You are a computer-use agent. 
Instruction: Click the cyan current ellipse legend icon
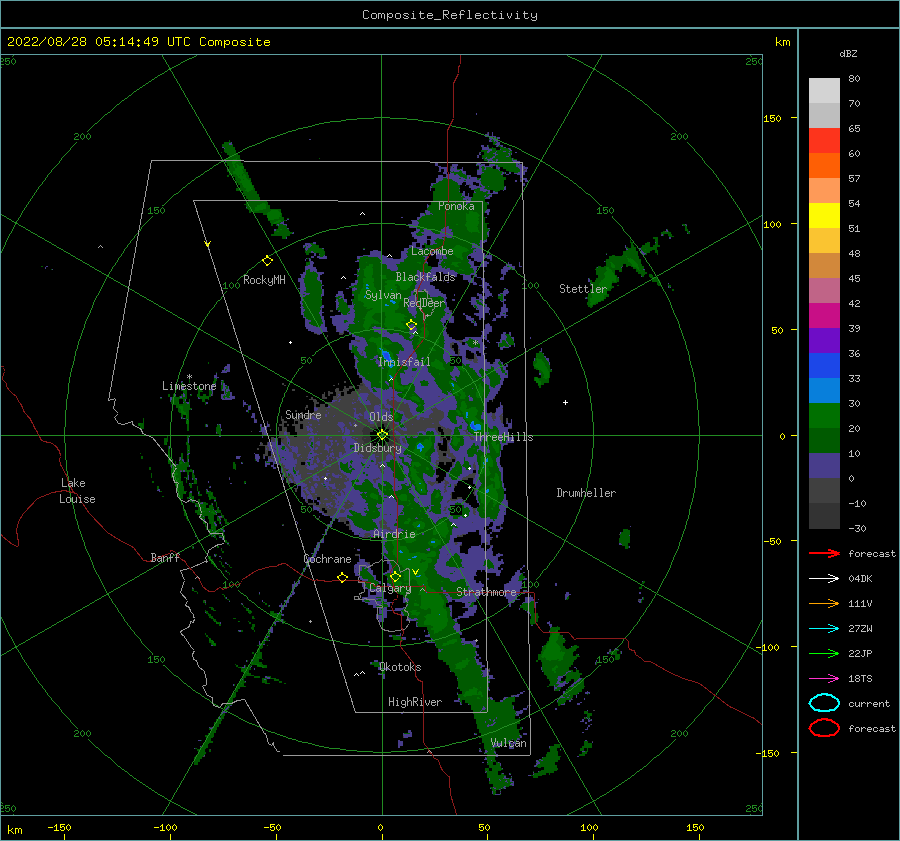[824, 703]
